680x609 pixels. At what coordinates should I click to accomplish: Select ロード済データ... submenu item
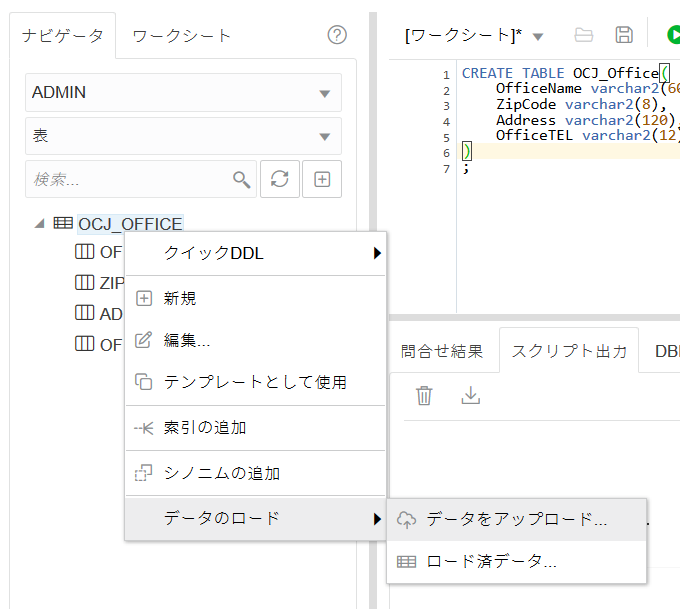click(517, 562)
